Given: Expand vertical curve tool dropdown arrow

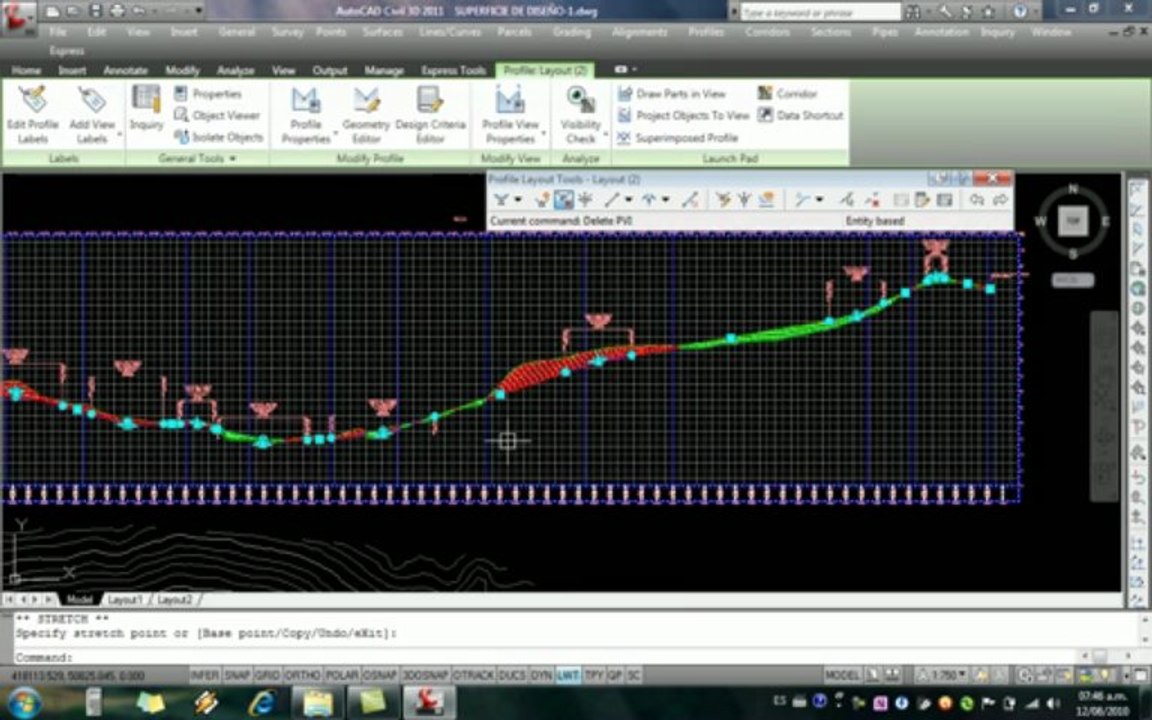Looking at the screenshot, I should tap(666, 199).
